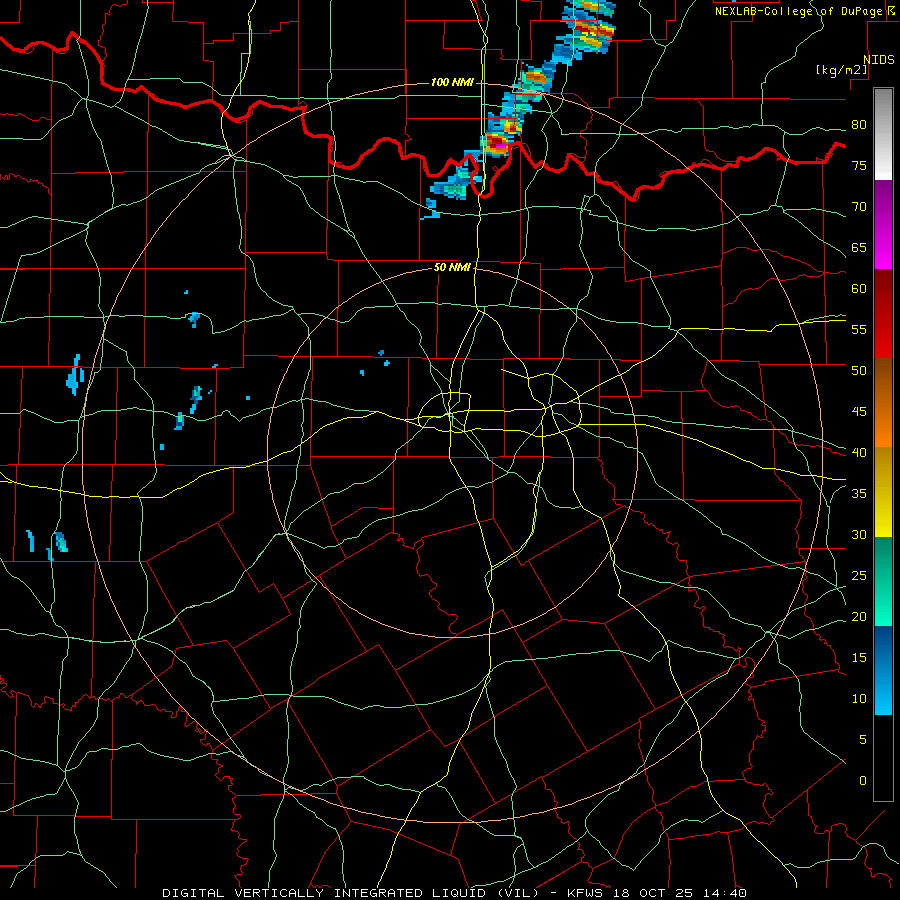Click the gray-white segment of color bar

tap(883, 134)
